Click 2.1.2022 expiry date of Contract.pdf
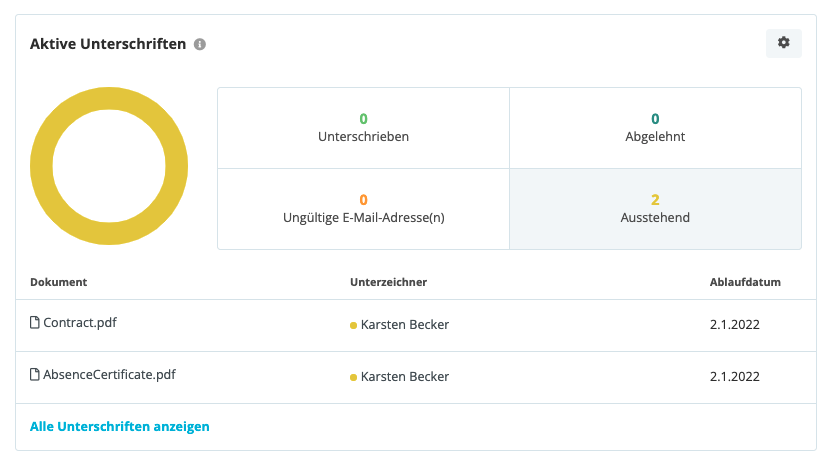The image size is (831, 473). [x=735, y=325]
